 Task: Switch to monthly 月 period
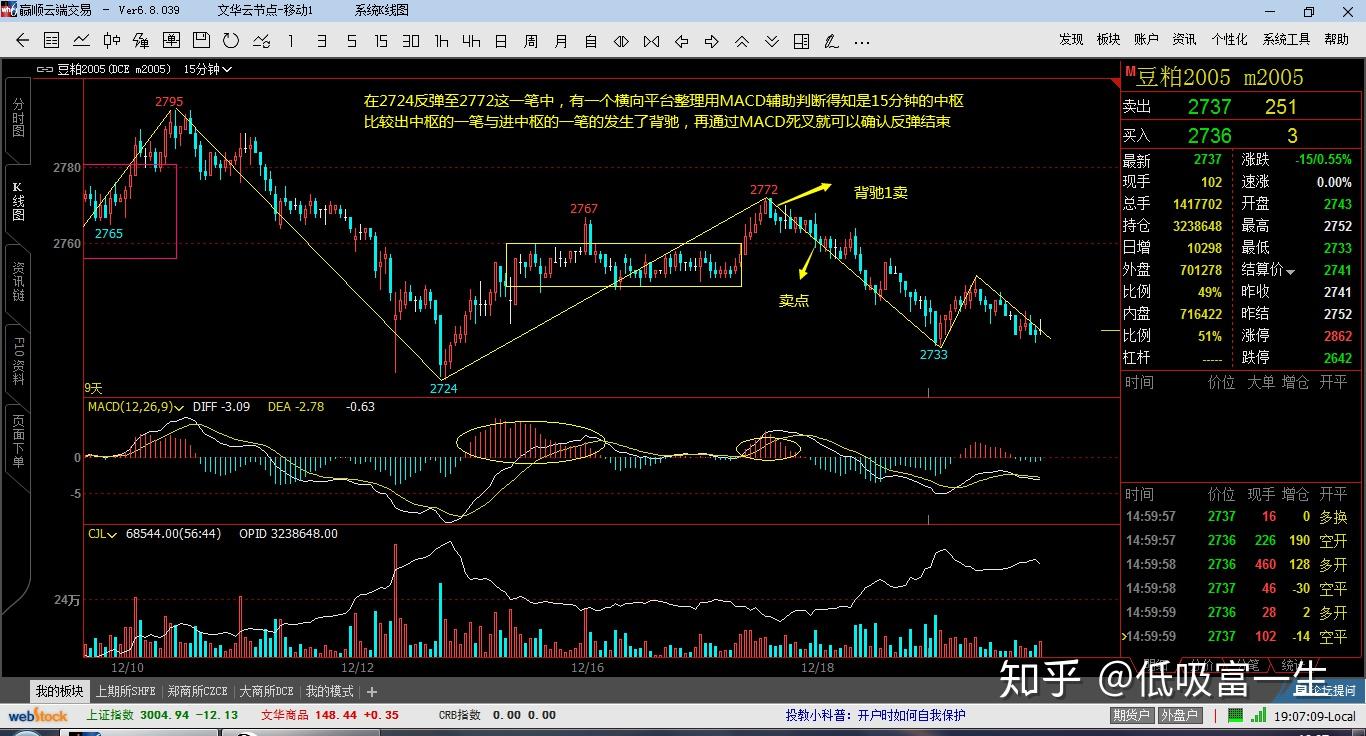(561, 41)
